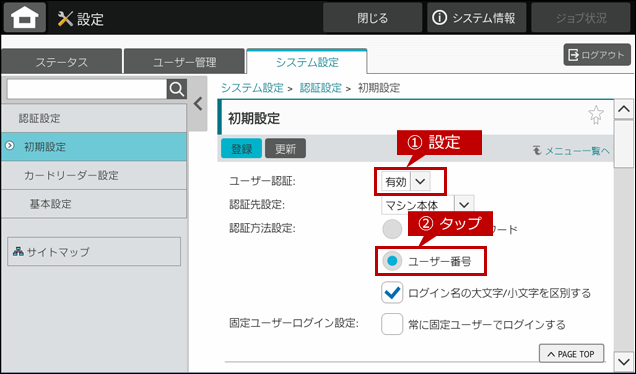Open the サイトマップ button
The image size is (636, 374).
click(94, 251)
